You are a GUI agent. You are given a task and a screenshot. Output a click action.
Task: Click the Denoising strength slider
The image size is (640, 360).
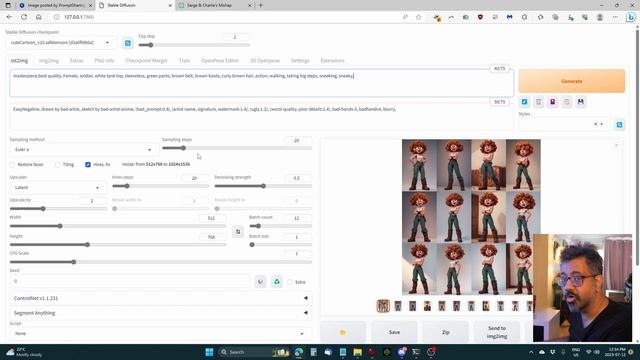(263, 186)
